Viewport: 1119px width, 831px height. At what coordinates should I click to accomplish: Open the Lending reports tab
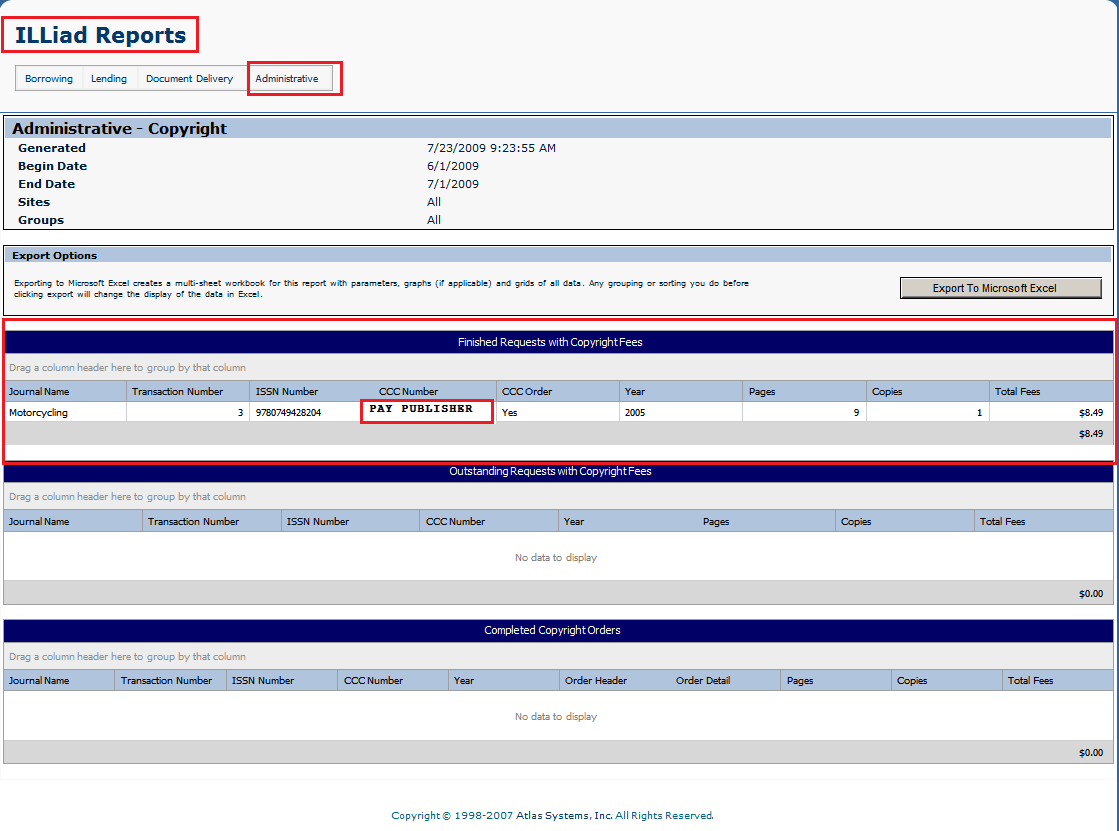coord(109,77)
